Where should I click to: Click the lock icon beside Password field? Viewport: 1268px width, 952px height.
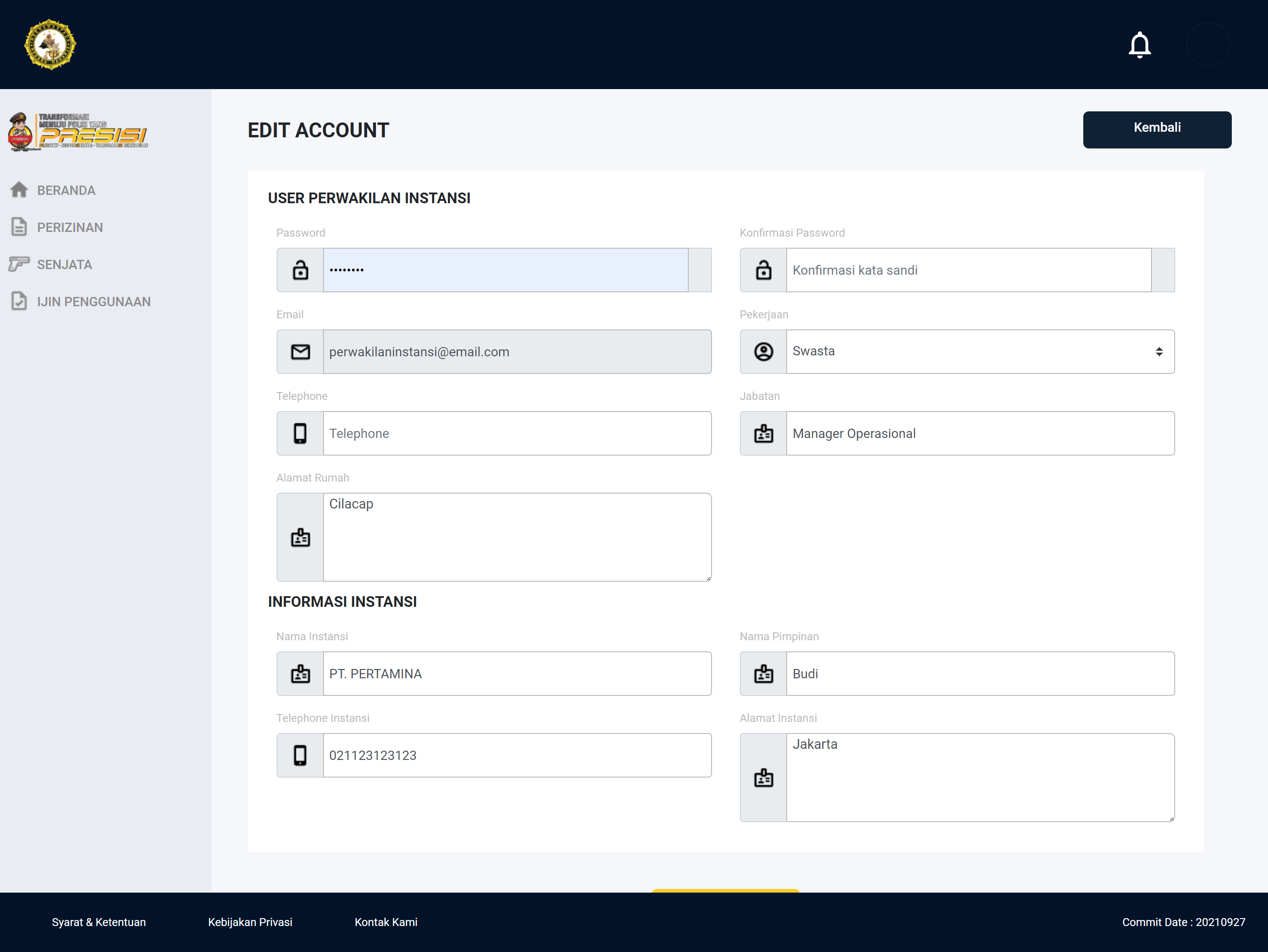300,270
